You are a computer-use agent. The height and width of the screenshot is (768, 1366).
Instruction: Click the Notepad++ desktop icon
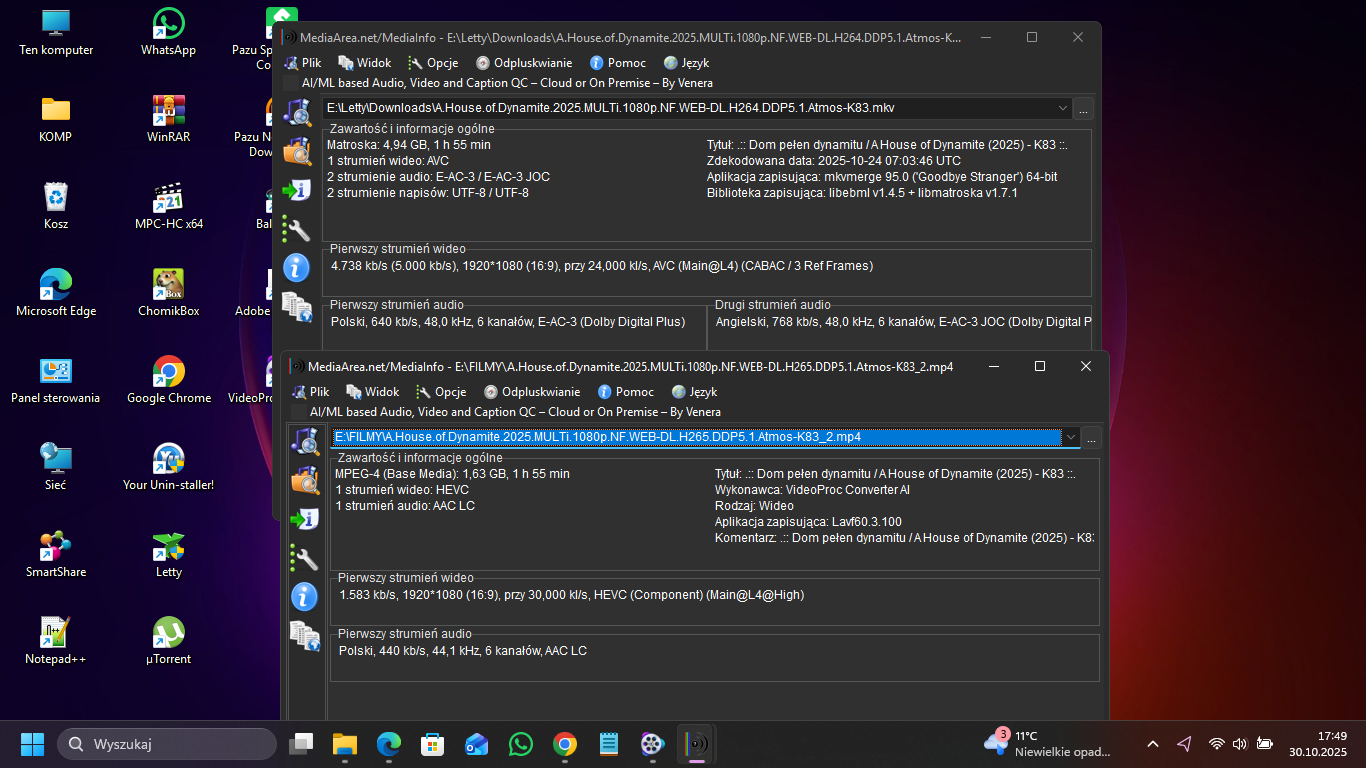tap(55, 640)
